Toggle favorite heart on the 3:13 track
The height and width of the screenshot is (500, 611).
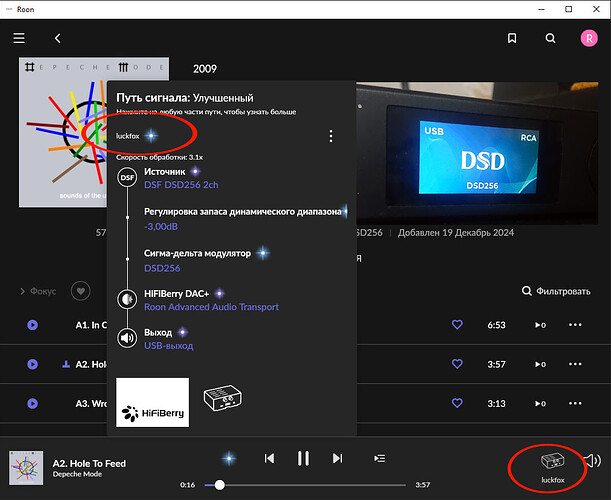point(457,403)
